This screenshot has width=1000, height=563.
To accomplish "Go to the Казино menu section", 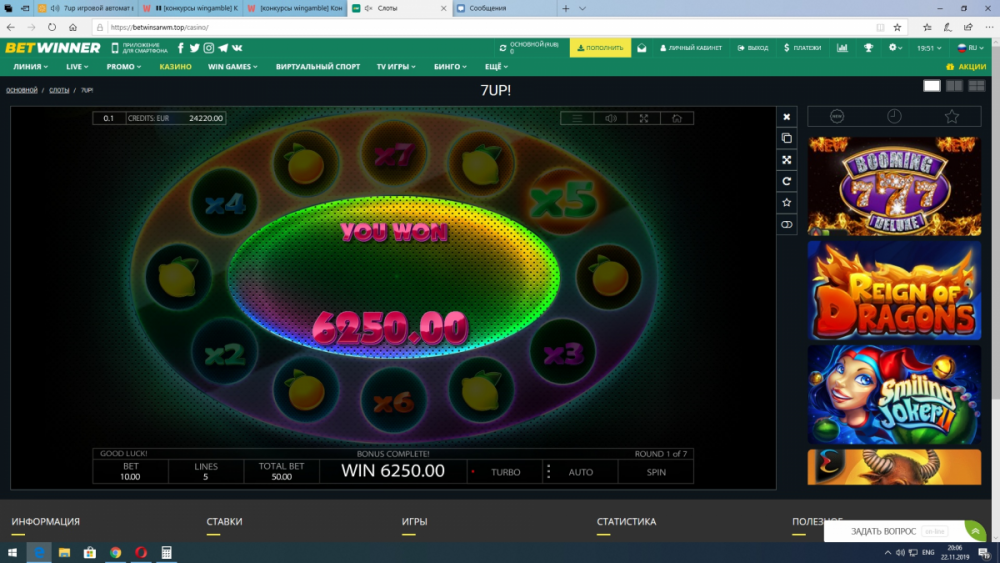I will [x=175, y=67].
